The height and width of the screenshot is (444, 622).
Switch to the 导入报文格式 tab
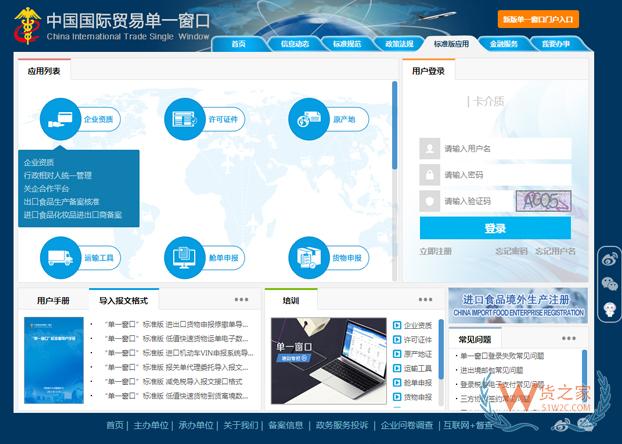point(123,300)
